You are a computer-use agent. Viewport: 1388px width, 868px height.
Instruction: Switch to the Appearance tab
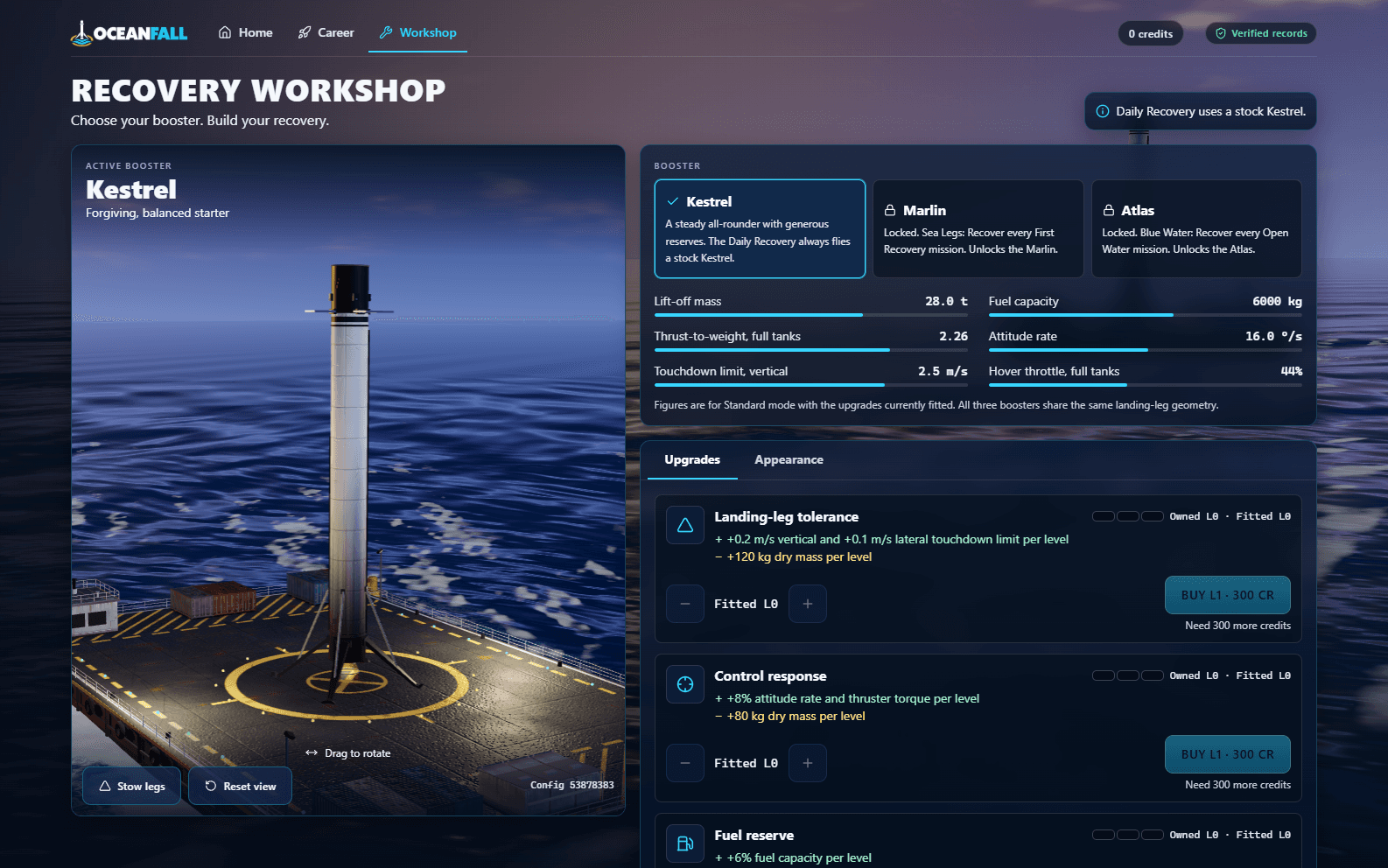pyautogui.click(x=789, y=460)
